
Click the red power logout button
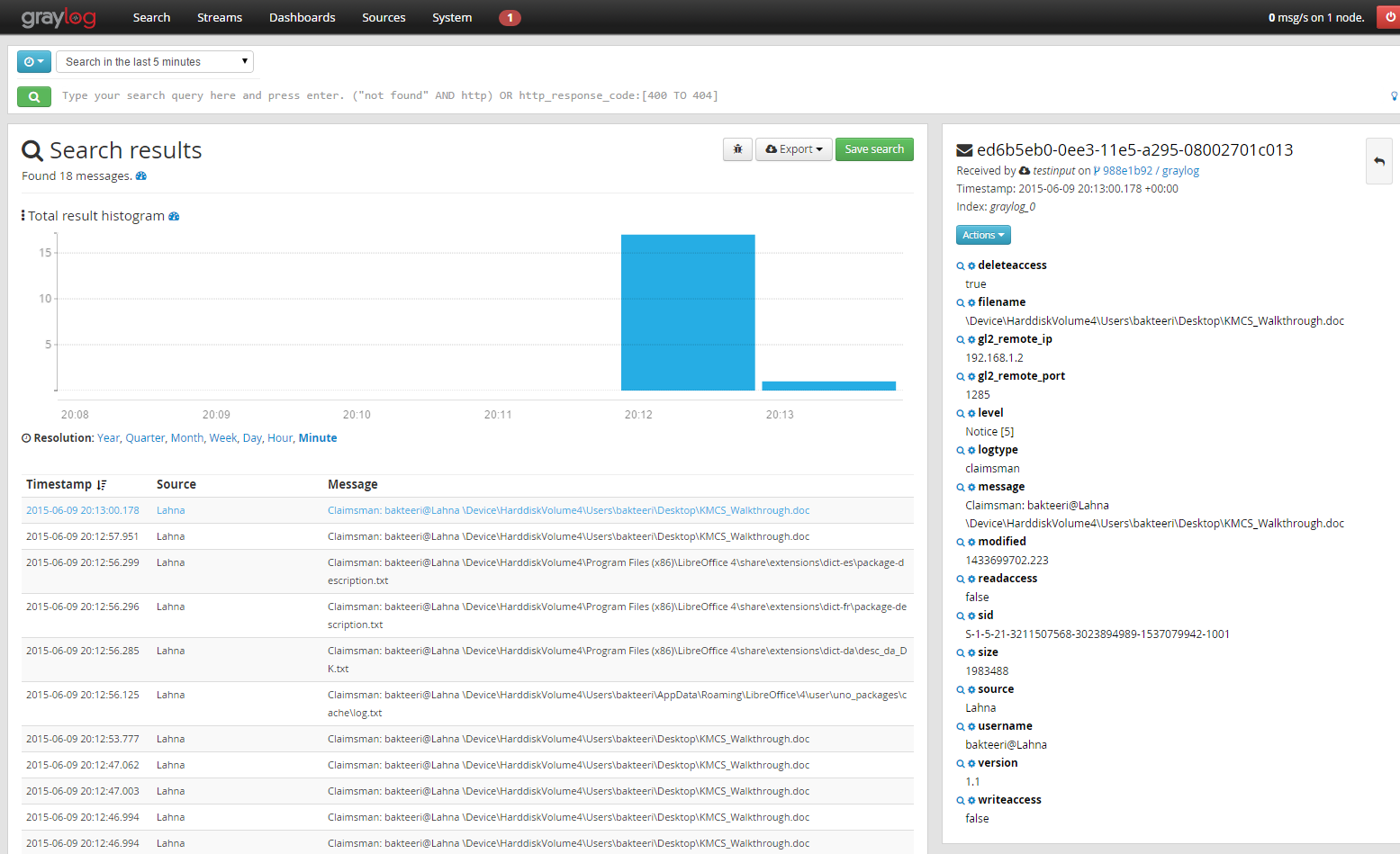tap(1388, 16)
